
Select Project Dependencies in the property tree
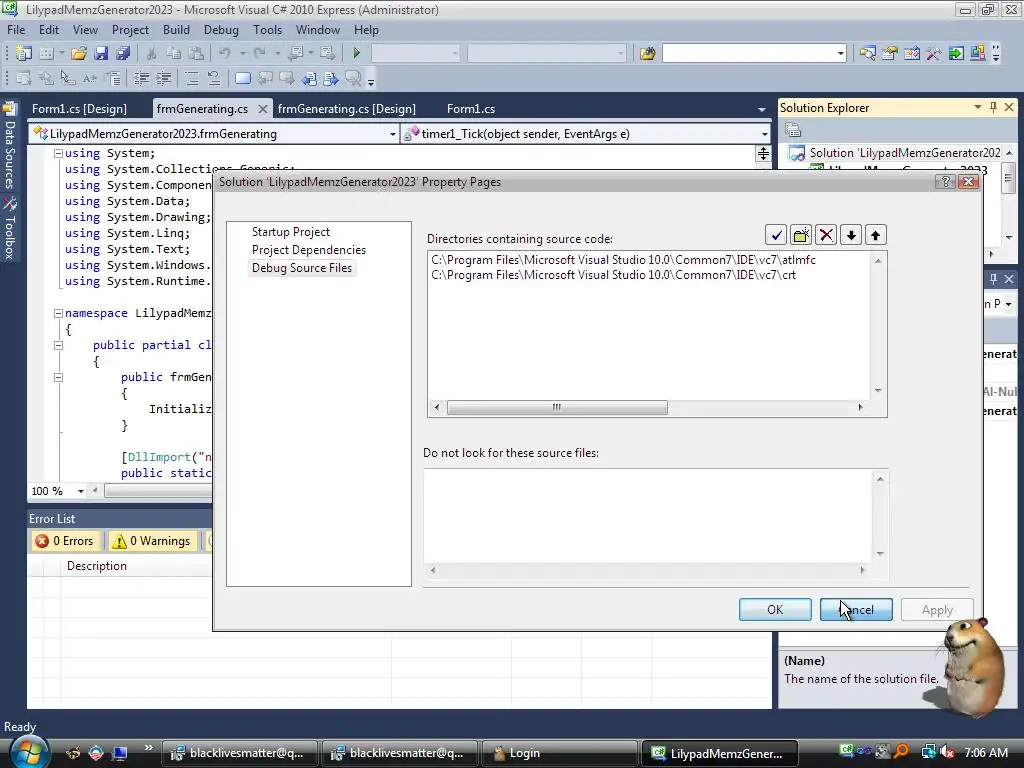pyautogui.click(x=309, y=250)
